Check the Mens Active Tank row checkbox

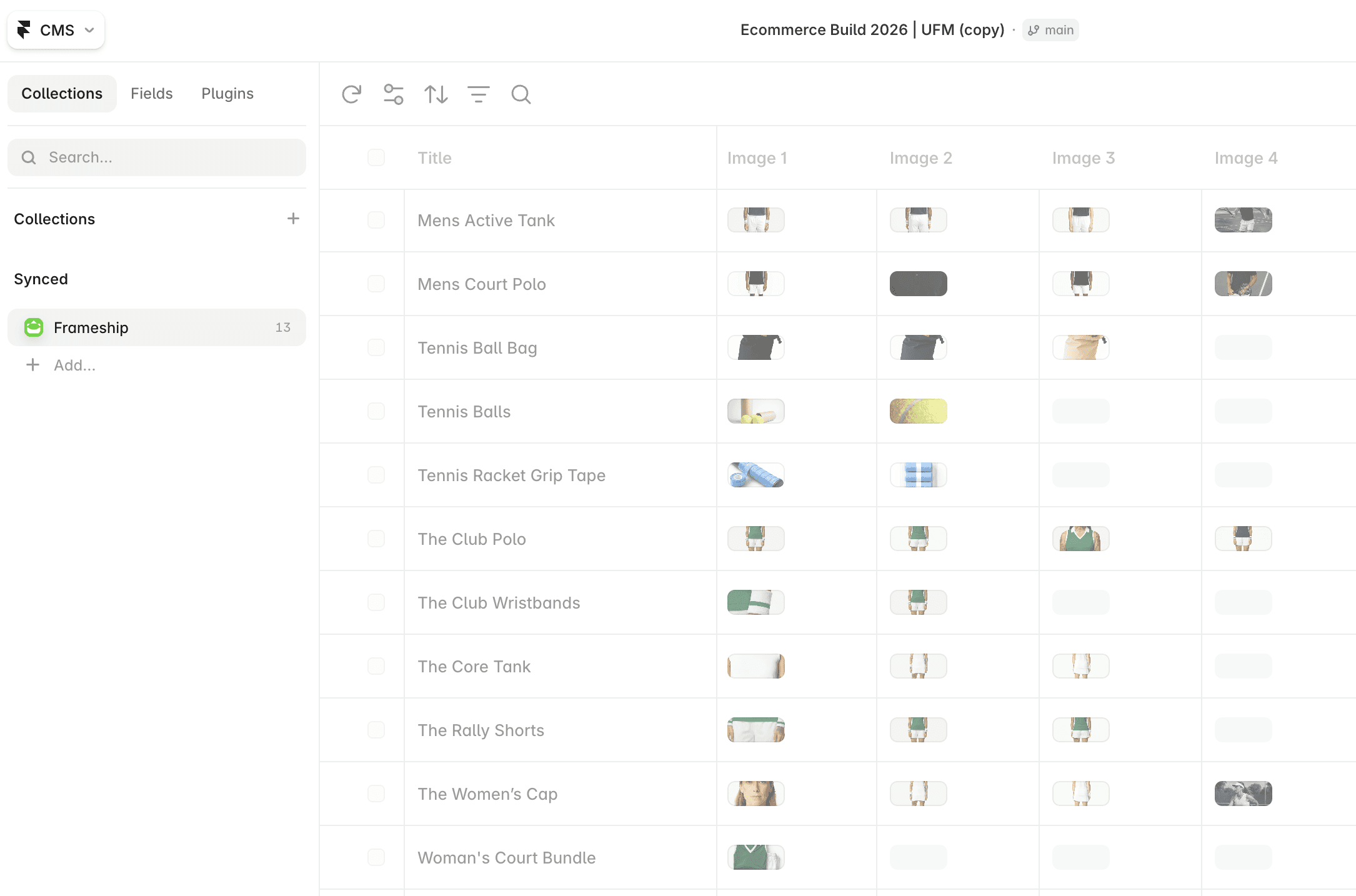coord(376,220)
